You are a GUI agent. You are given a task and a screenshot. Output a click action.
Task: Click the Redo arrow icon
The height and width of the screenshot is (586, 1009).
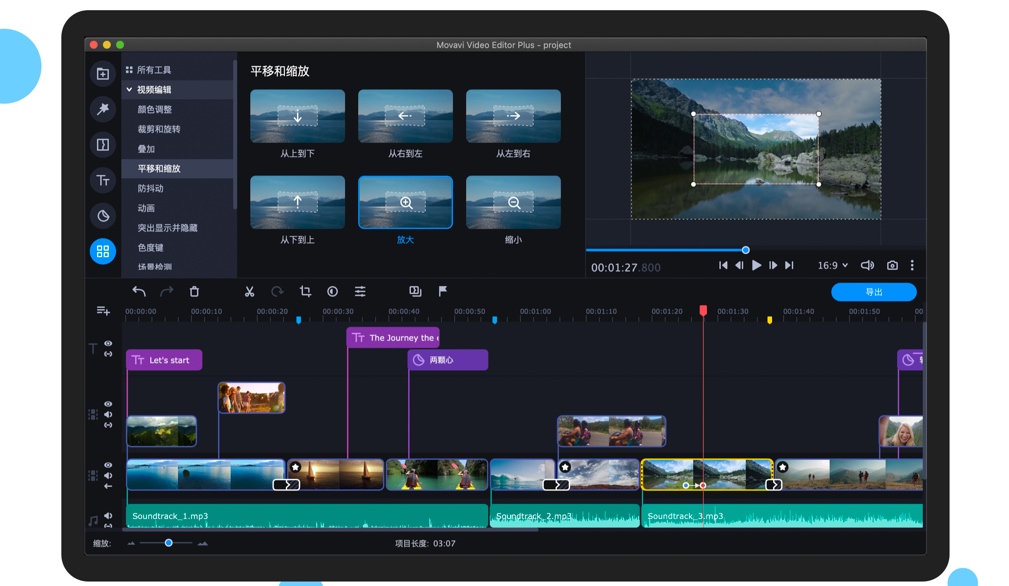168,292
